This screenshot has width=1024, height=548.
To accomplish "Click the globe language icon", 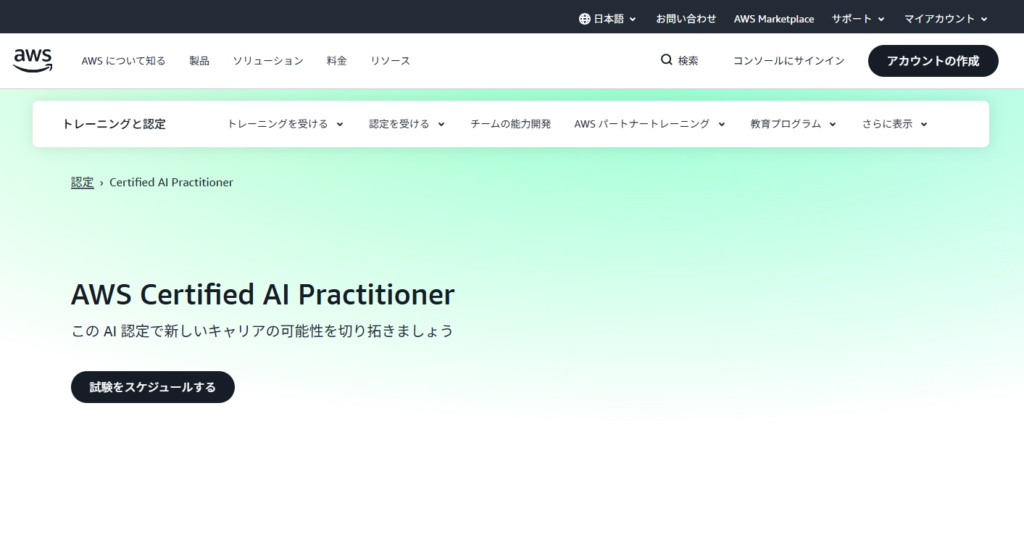I will (x=584, y=19).
